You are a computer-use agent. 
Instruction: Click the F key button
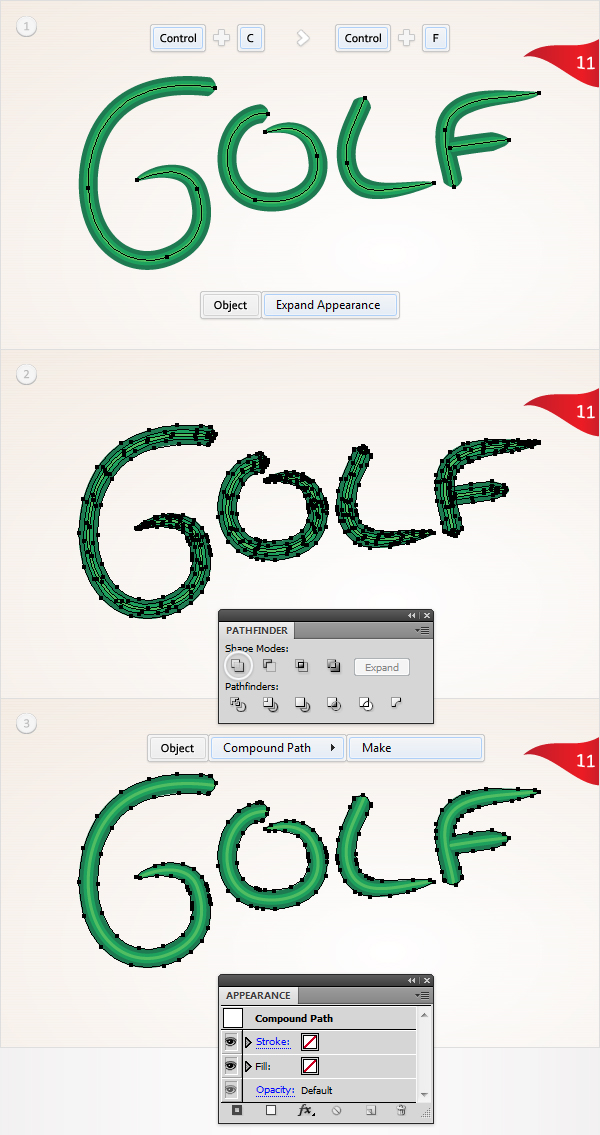(x=436, y=38)
